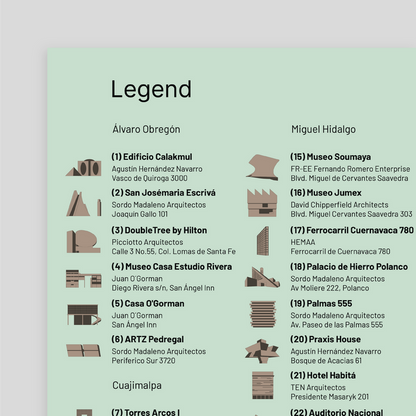Click the Praxis House building icon

click(262, 351)
